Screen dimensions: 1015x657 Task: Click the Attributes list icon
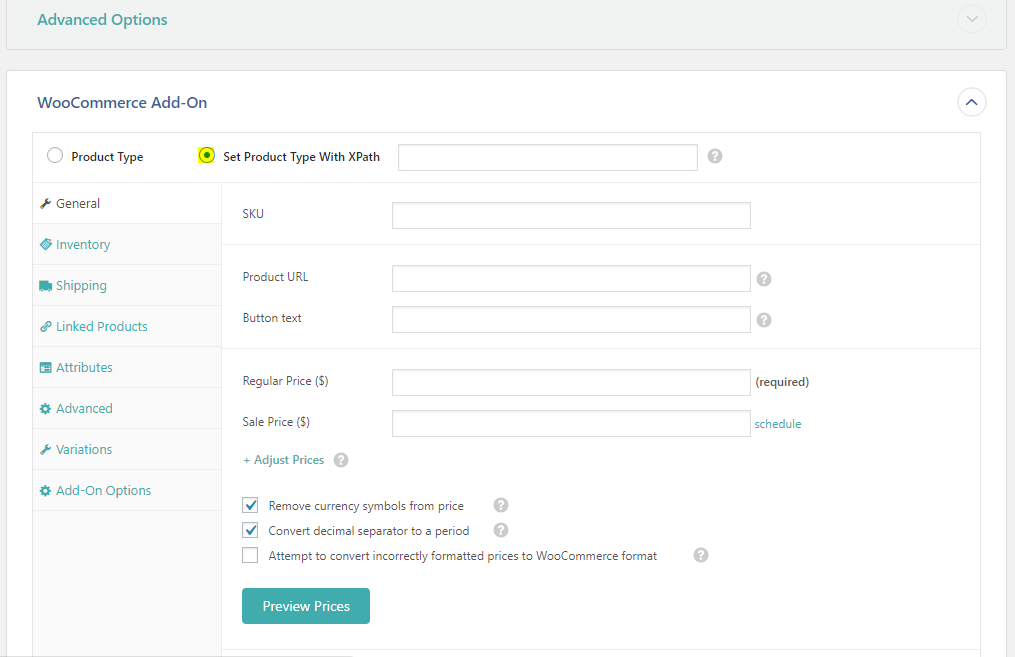pos(45,368)
